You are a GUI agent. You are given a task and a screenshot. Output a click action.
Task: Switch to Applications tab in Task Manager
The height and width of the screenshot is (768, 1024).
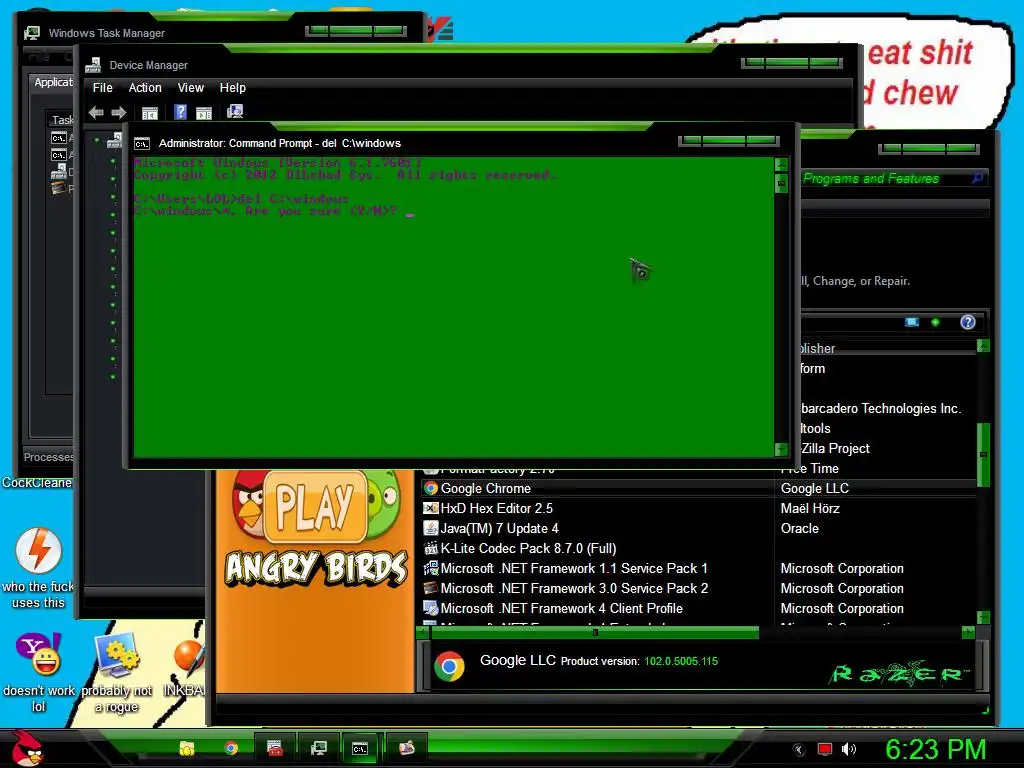(x=52, y=82)
